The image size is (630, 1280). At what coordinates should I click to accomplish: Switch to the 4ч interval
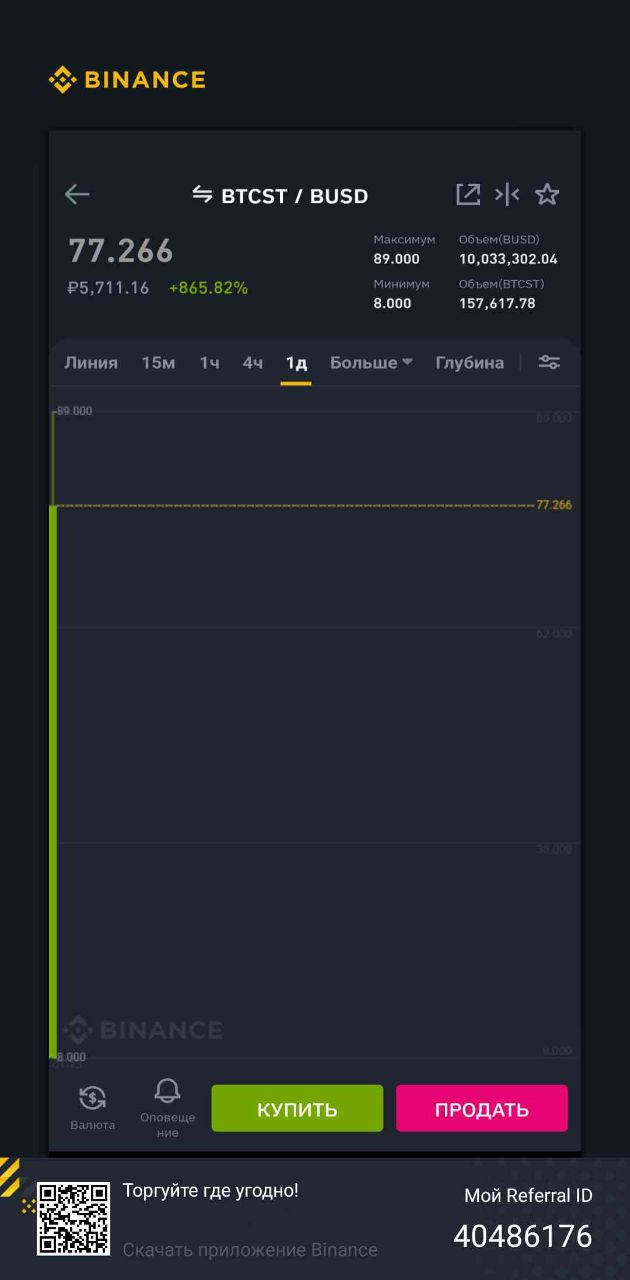point(253,363)
